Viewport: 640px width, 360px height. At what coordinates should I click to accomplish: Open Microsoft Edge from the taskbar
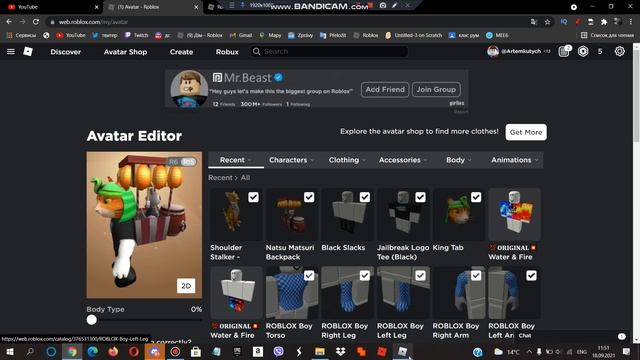click(93, 351)
